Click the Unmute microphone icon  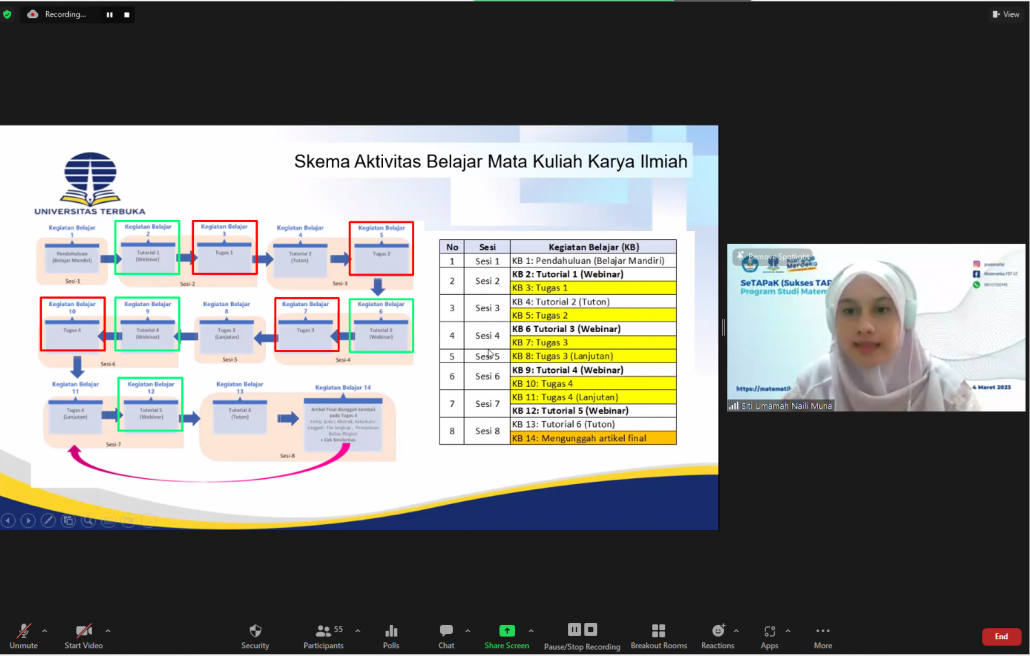(x=24, y=631)
